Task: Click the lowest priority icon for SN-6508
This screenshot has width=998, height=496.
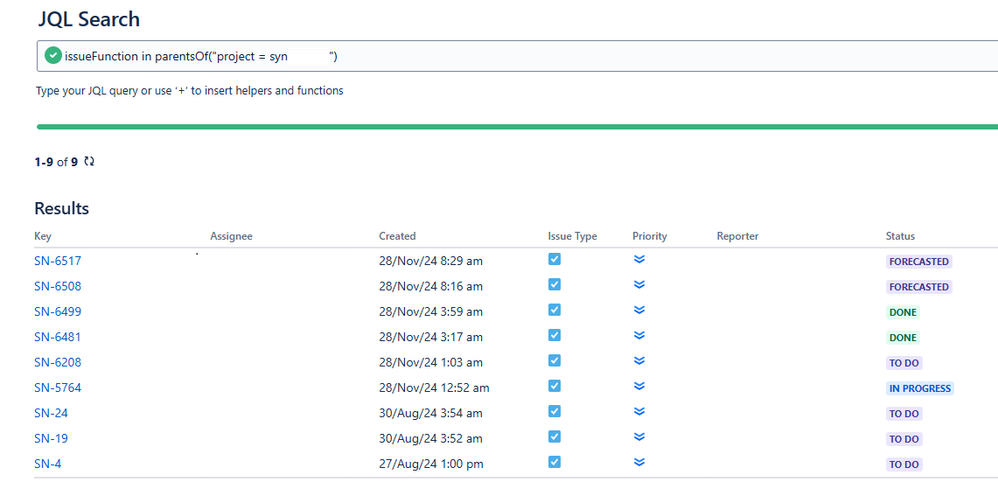Action: [640, 285]
